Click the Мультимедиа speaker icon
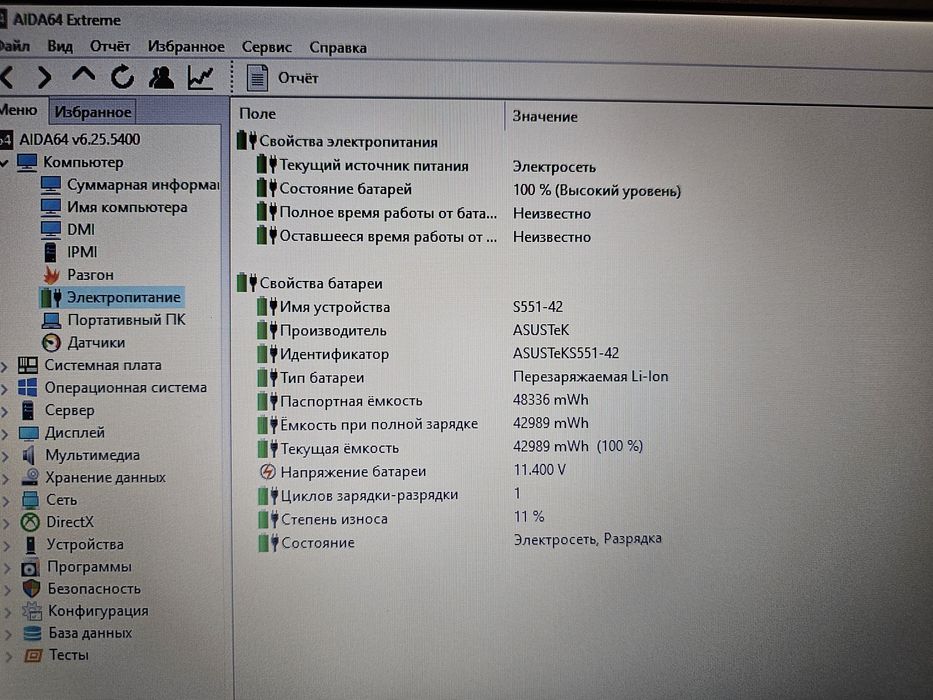This screenshot has height=700, width=933. click(29, 455)
